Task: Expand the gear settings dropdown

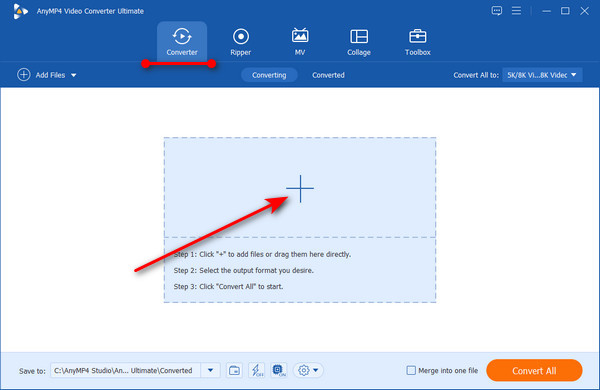Action: (308, 370)
